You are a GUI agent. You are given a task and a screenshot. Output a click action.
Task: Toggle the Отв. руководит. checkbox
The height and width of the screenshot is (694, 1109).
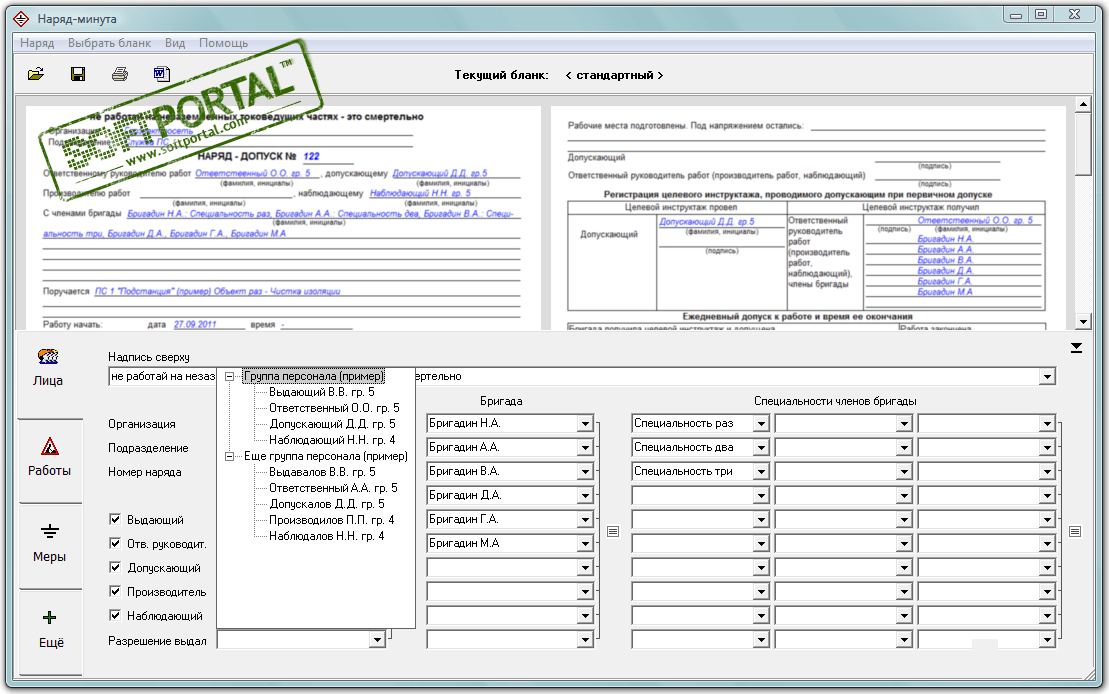tap(115, 543)
